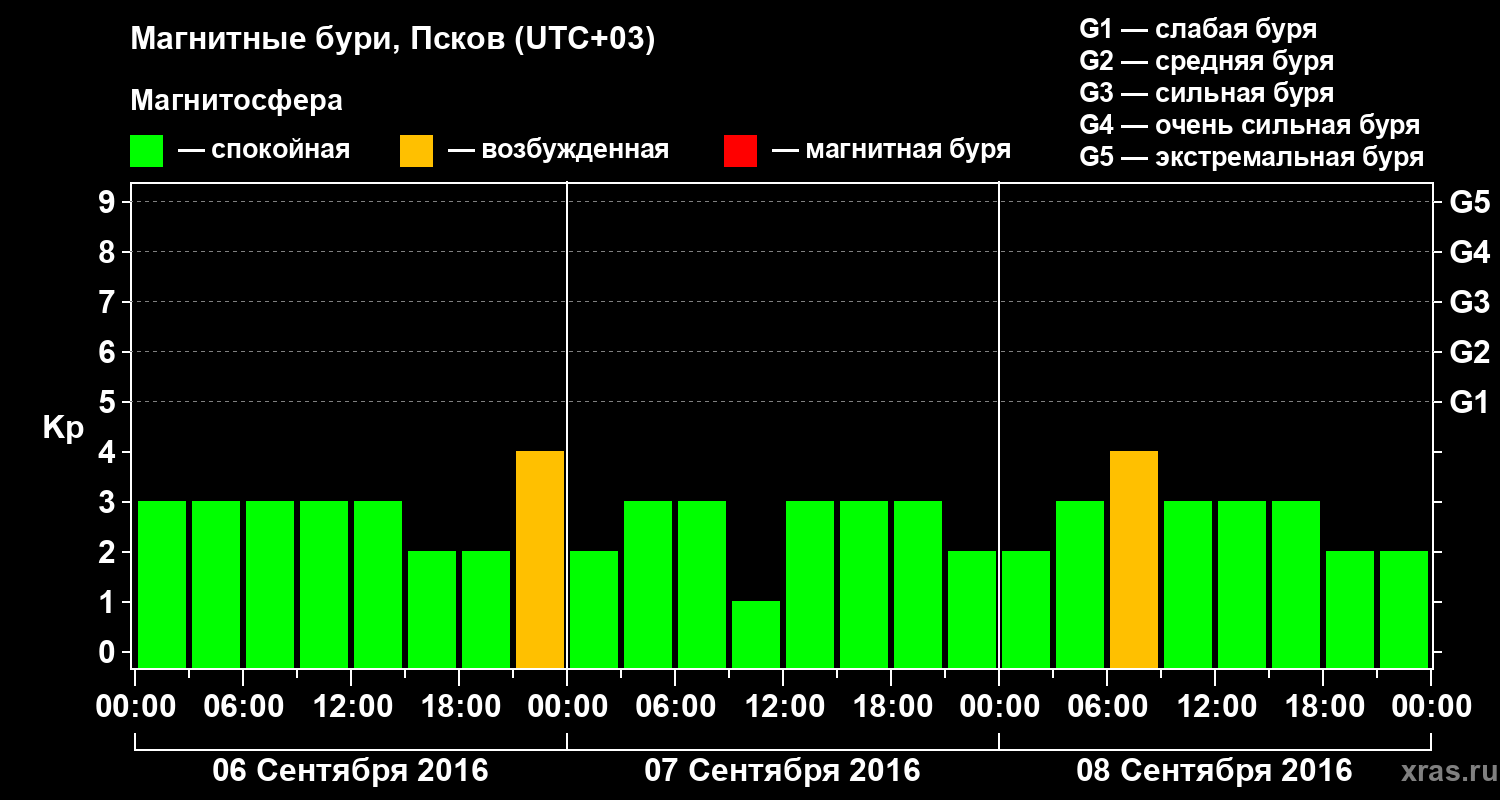The height and width of the screenshot is (800, 1500).
Task: Click the text 'G5 — экстремальная буря'
Action: pos(1252,158)
